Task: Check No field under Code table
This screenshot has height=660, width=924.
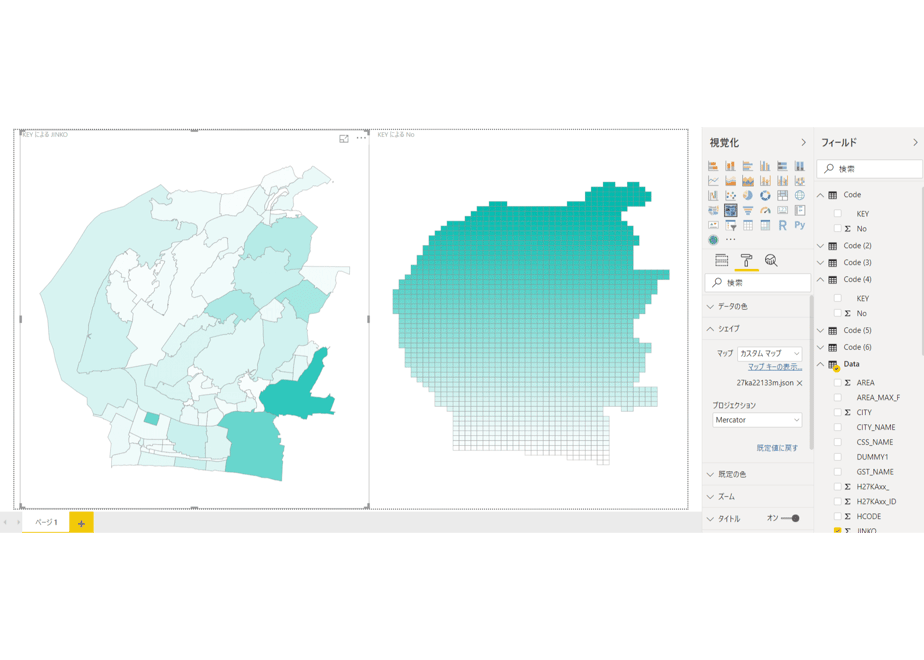Action: 837,229
